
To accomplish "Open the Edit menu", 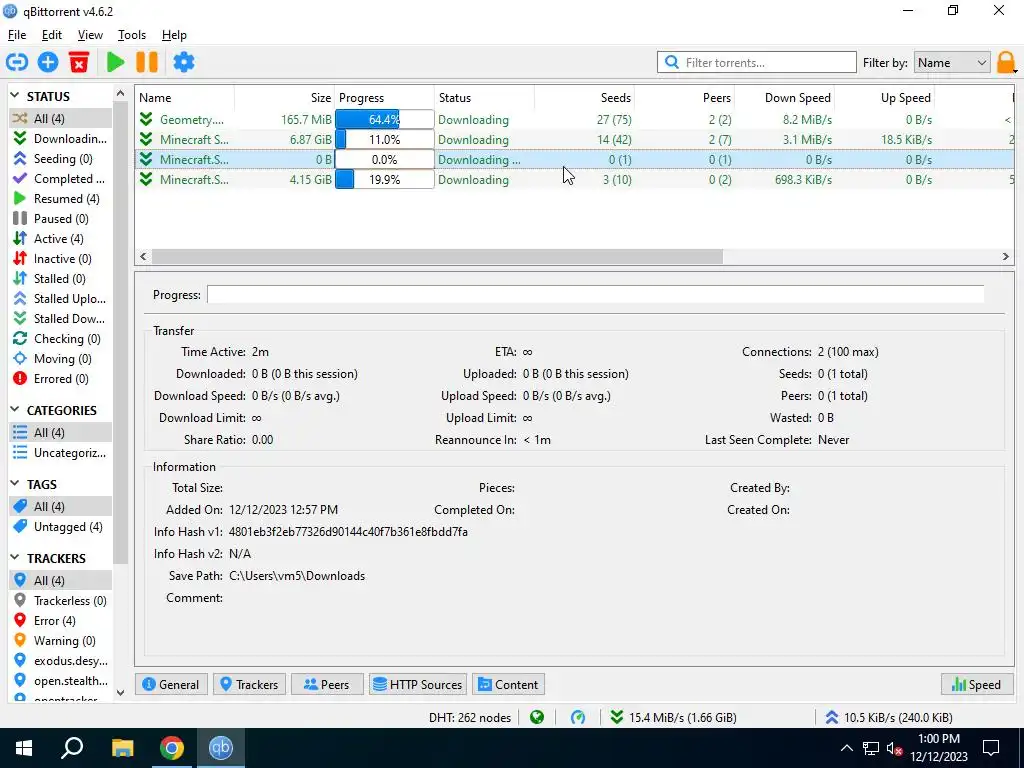I will pos(52,35).
